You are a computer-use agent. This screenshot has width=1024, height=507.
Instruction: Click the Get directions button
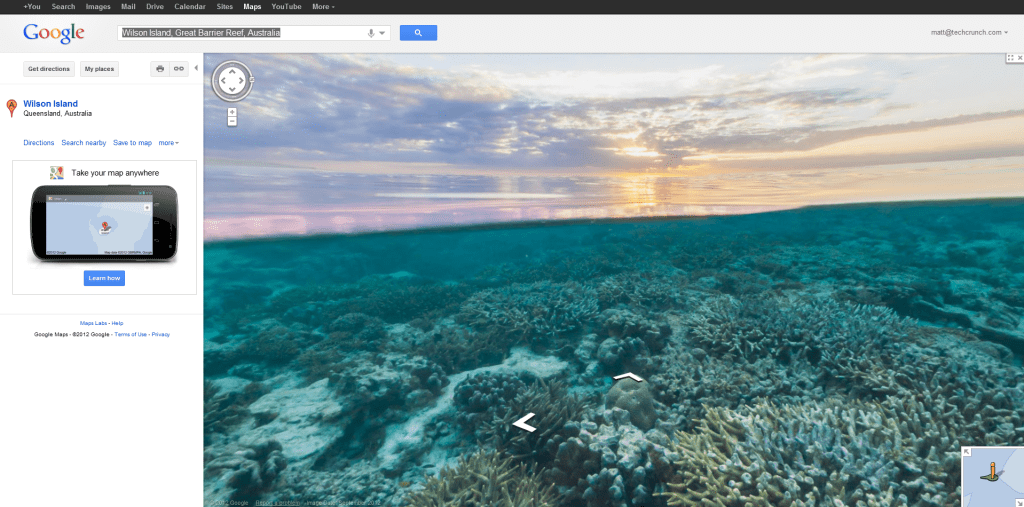49,69
